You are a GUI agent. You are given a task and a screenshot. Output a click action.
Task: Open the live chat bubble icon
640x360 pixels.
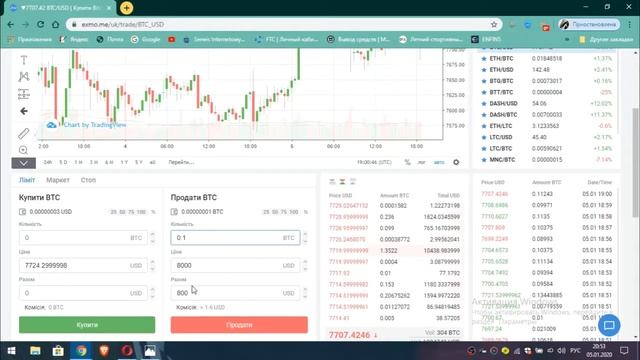609,325
